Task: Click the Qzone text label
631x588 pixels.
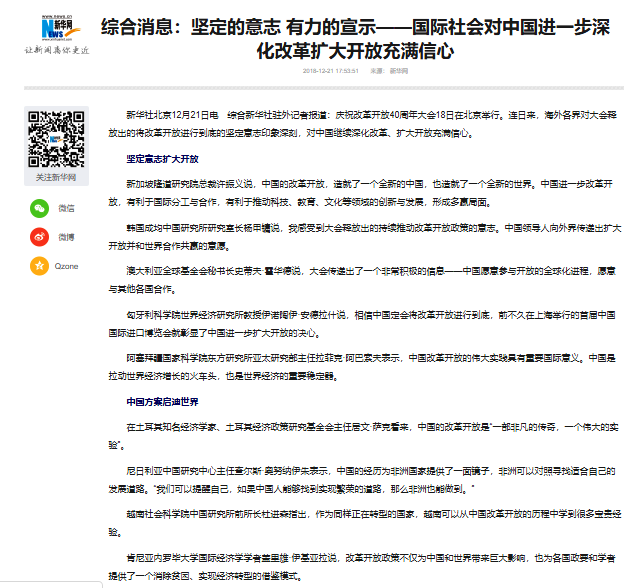Action: [66, 266]
